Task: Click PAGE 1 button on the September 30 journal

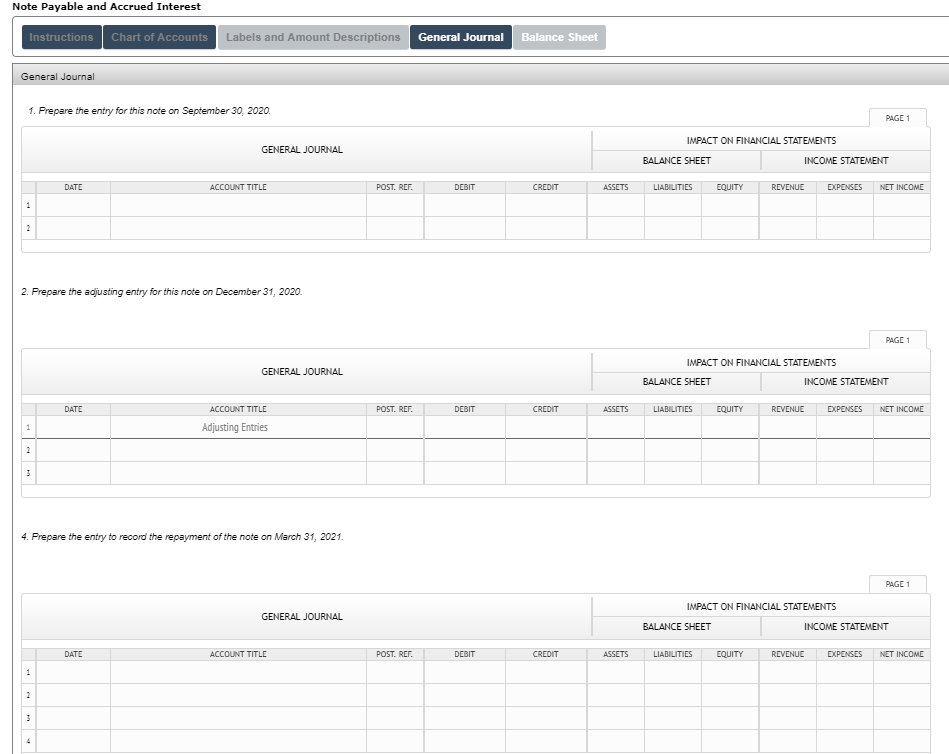Action: click(x=899, y=117)
